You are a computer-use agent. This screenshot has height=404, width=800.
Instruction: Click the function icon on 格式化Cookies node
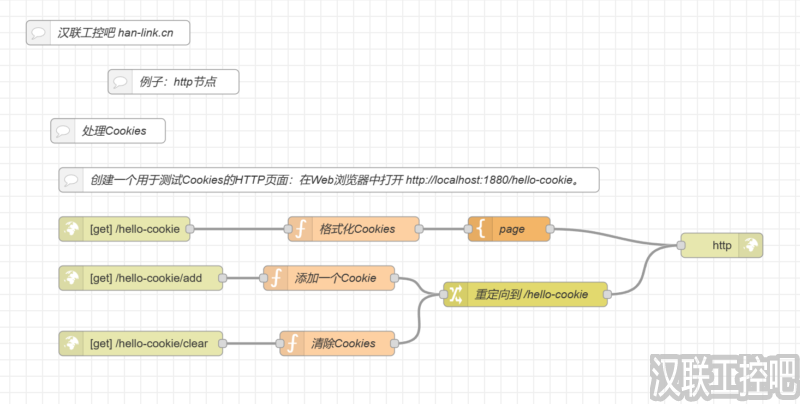pyautogui.click(x=299, y=229)
